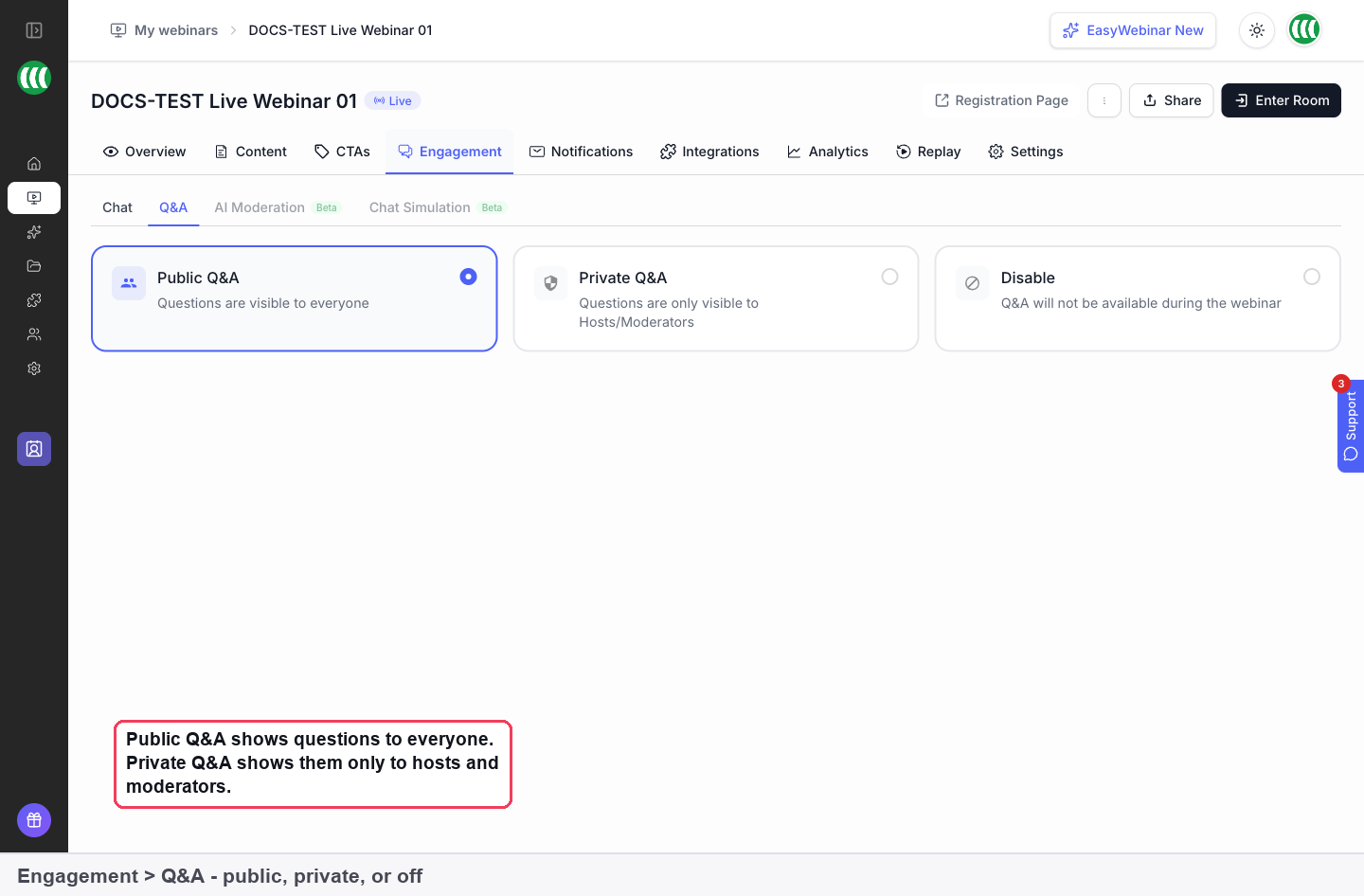Open the Registration Page link
Screen dimensions: 1364x896
coord(1001,100)
